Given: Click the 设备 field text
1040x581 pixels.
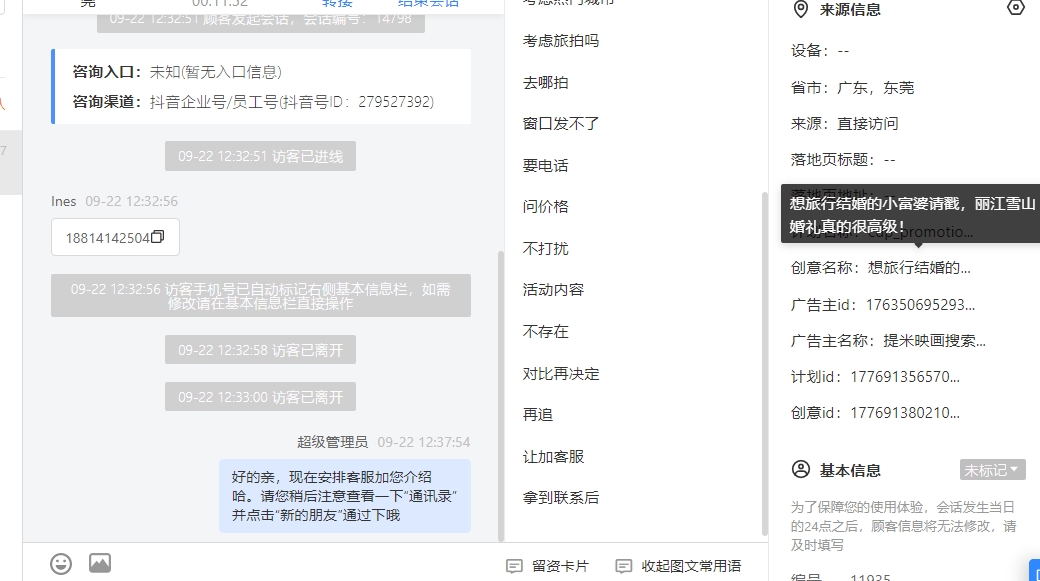Looking at the screenshot, I should 820,51.
